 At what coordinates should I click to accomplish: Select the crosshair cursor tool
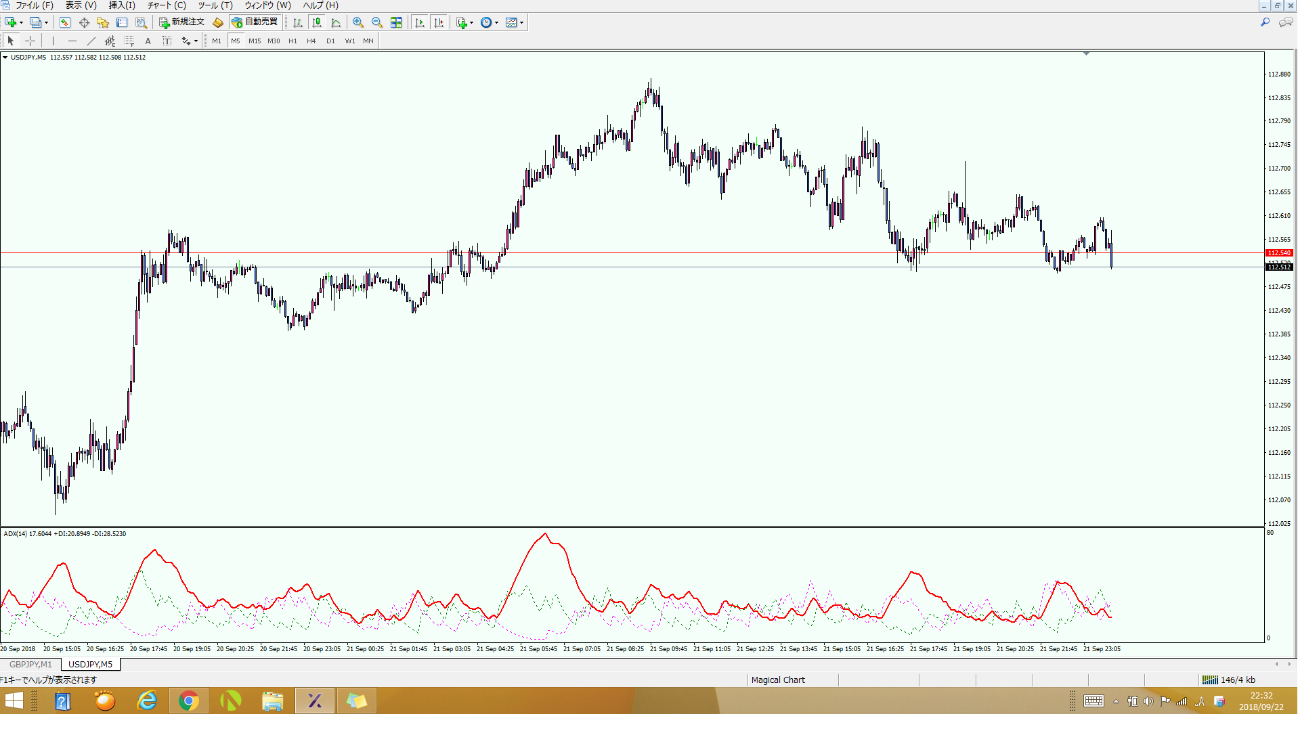(x=30, y=41)
